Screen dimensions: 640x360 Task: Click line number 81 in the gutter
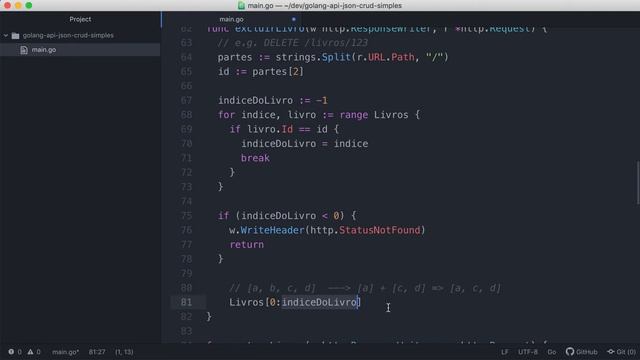click(186, 302)
